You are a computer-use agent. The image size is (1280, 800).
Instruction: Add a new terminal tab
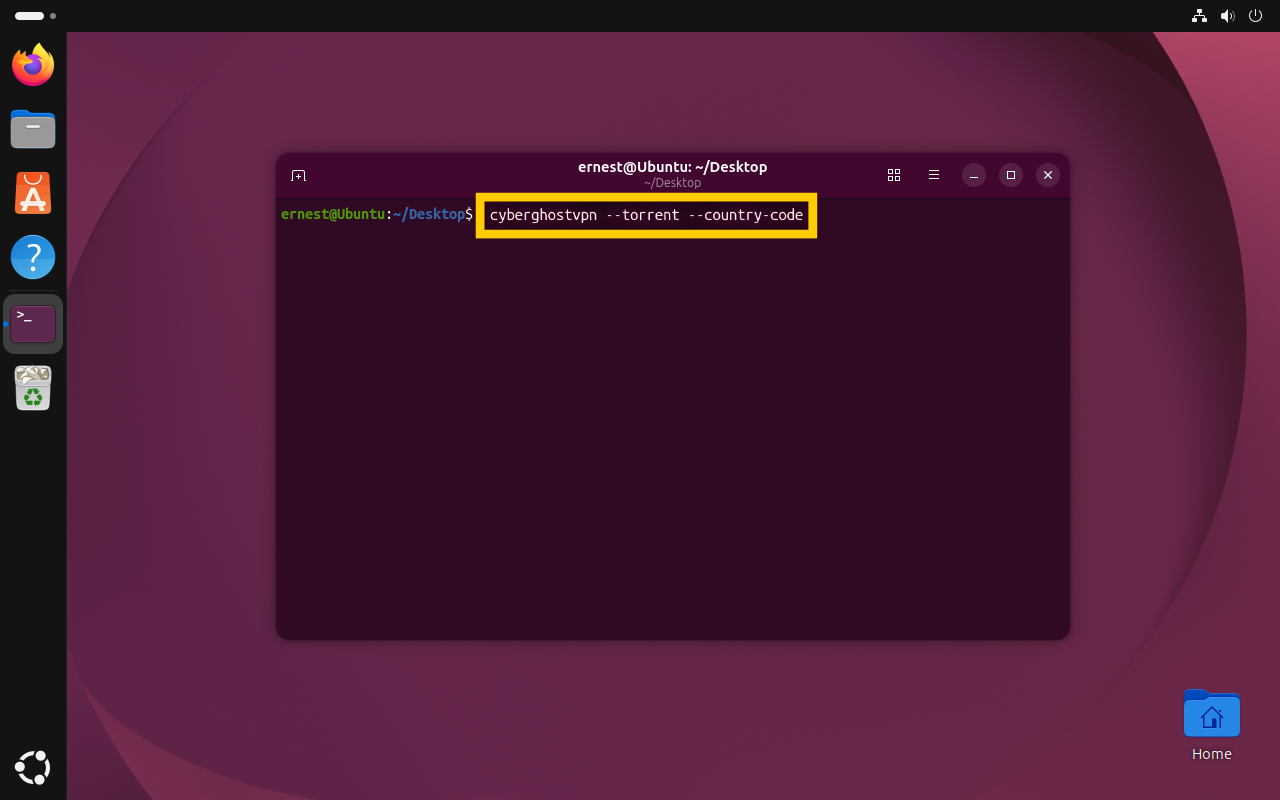(298, 175)
